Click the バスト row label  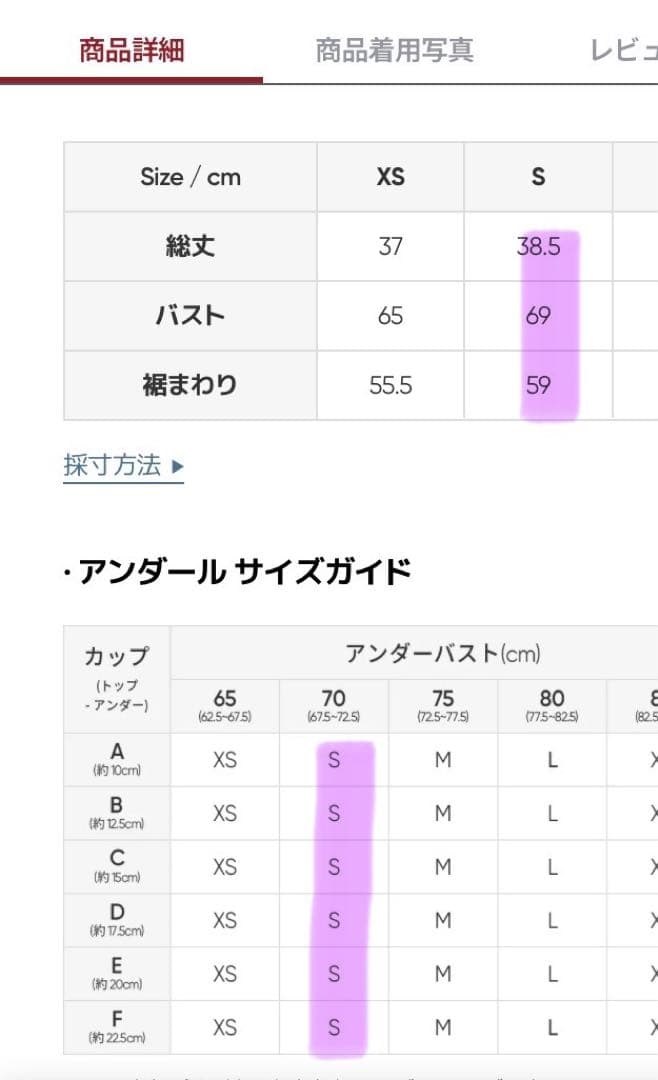(189, 315)
